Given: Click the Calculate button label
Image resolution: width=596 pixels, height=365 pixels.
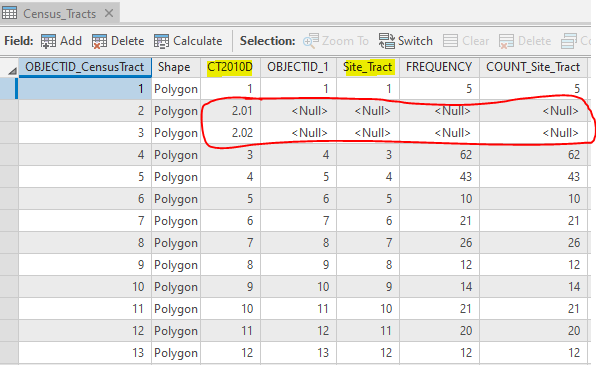Looking at the screenshot, I should point(198,41).
